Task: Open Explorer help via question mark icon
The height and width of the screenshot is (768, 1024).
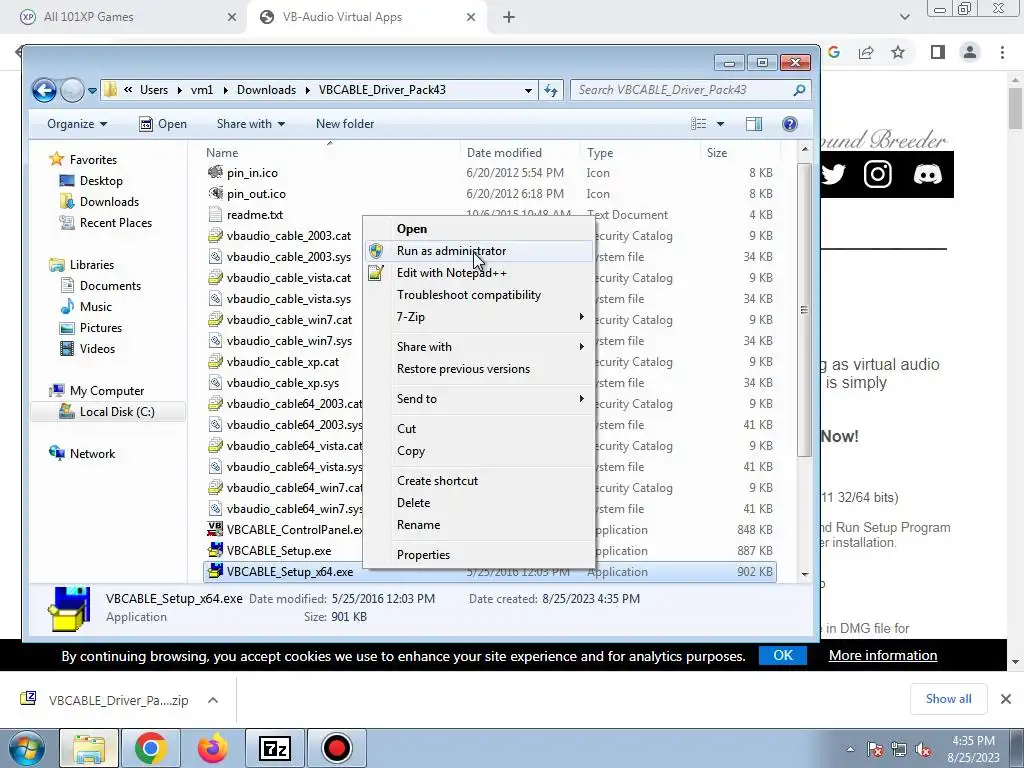Action: click(x=790, y=124)
